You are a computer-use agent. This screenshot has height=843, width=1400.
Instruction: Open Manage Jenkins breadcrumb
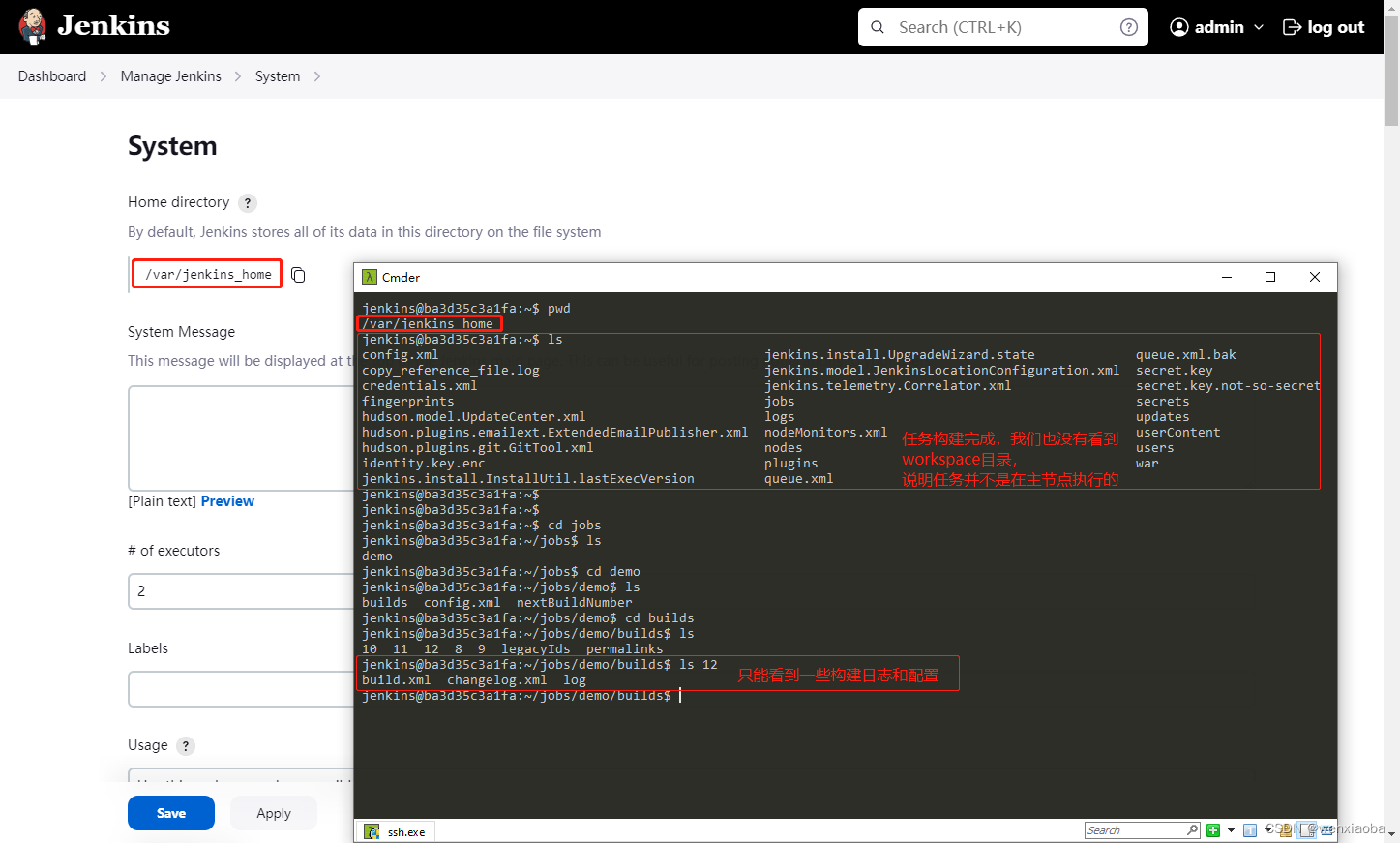tap(171, 76)
